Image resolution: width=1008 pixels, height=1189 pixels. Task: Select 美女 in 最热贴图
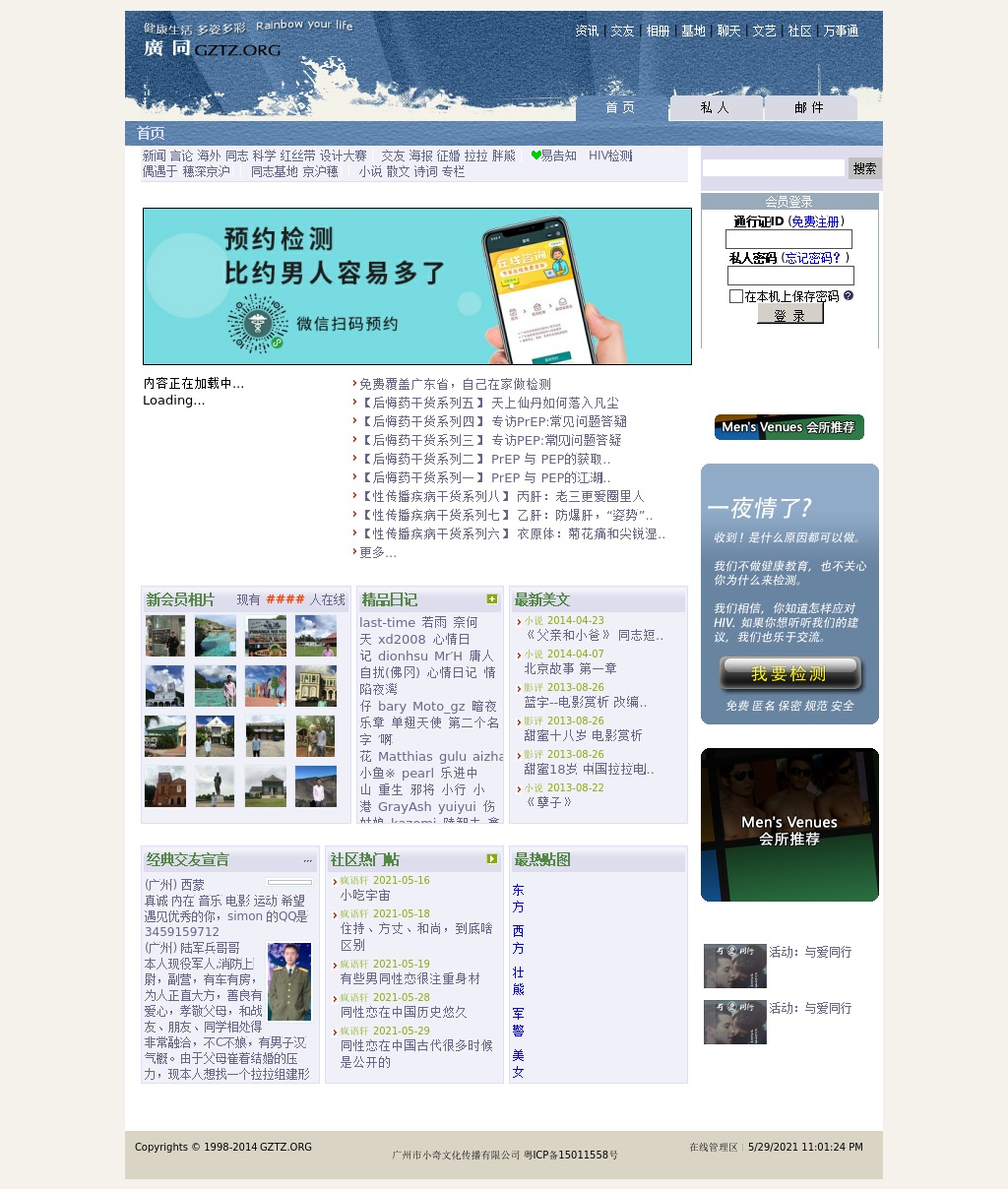[518, 1064]
